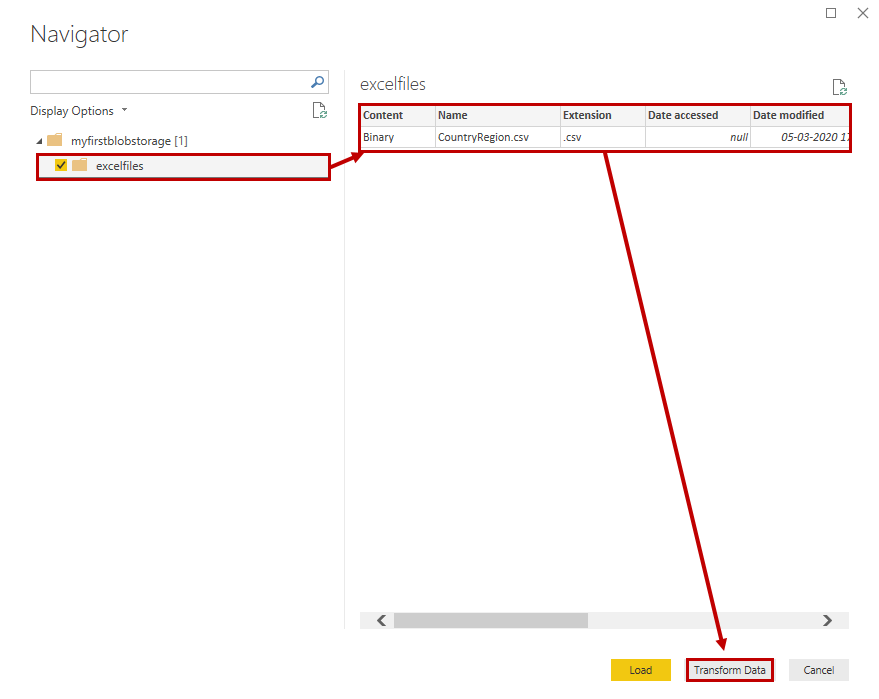This screenshot has width=879, height=699.
Task: Refresh the excelfiles preview icon
Action: [x=839, y=87]
